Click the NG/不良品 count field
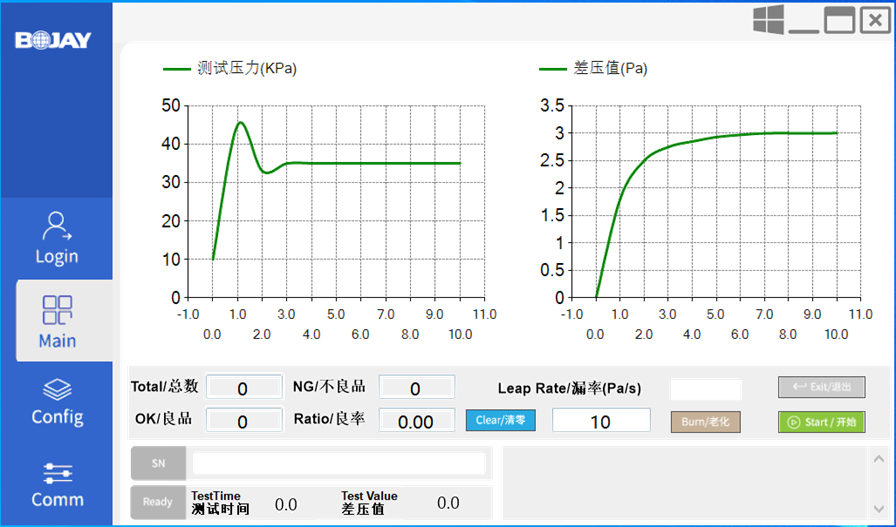Viewport: 896px width, 527px height. [416, 388]
